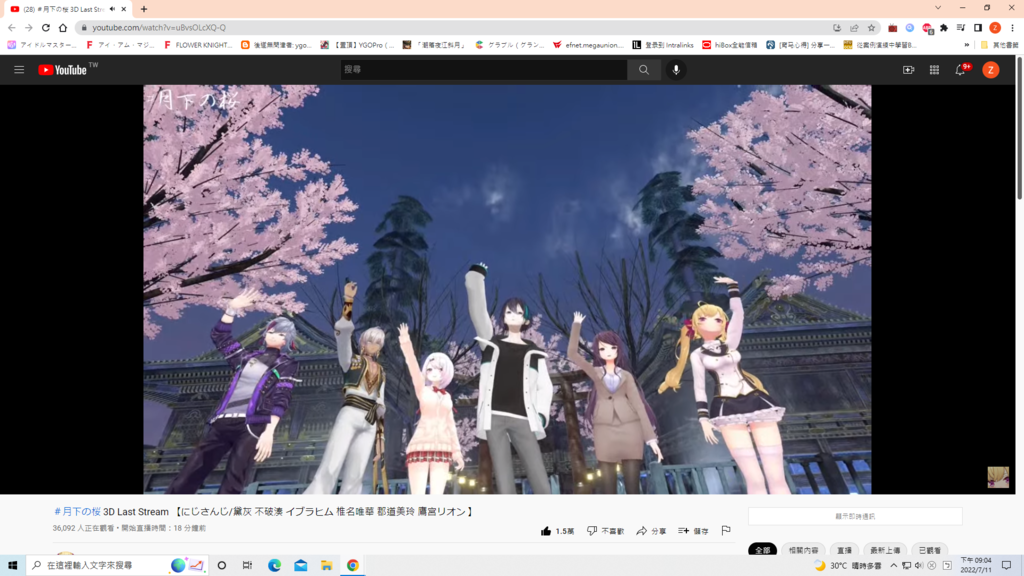1024x576 pixels.
Task: Open the hiBox bookmark
Action: [729, 45]
